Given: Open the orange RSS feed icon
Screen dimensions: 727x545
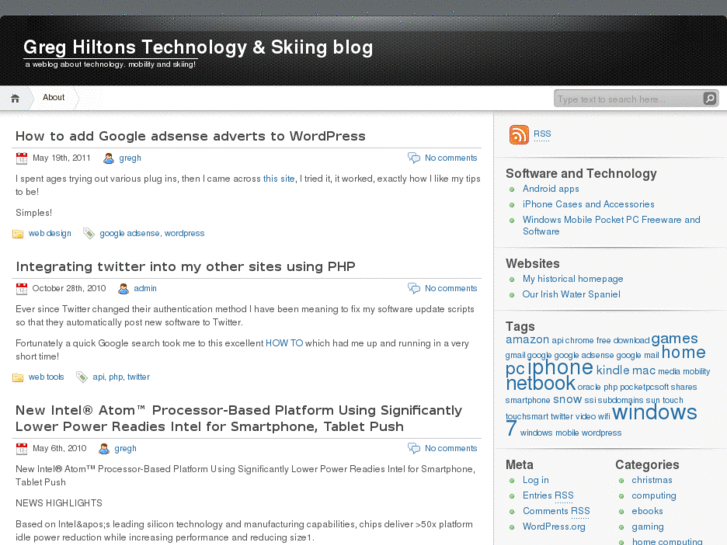Looking at the screenshot, I should [519, 135].
